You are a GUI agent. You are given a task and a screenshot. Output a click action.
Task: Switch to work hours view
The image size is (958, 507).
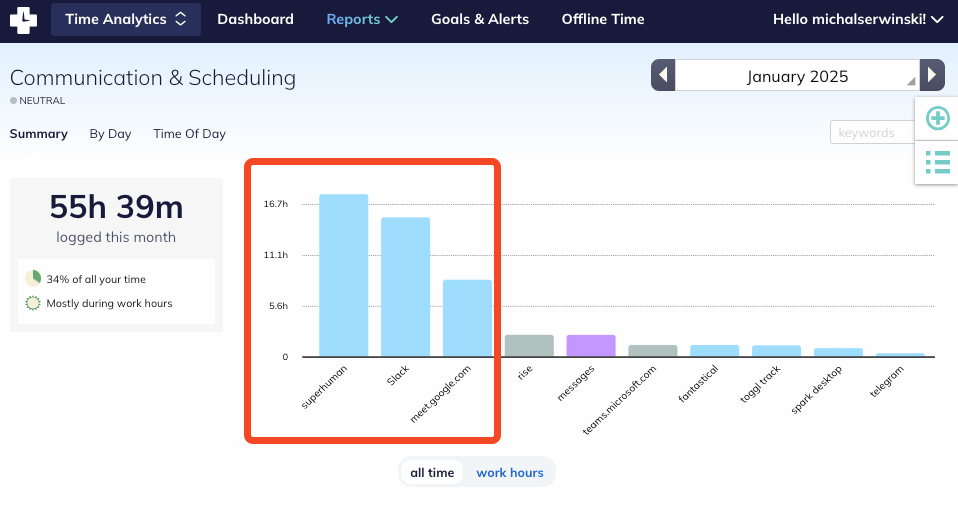tap(510, 473)
